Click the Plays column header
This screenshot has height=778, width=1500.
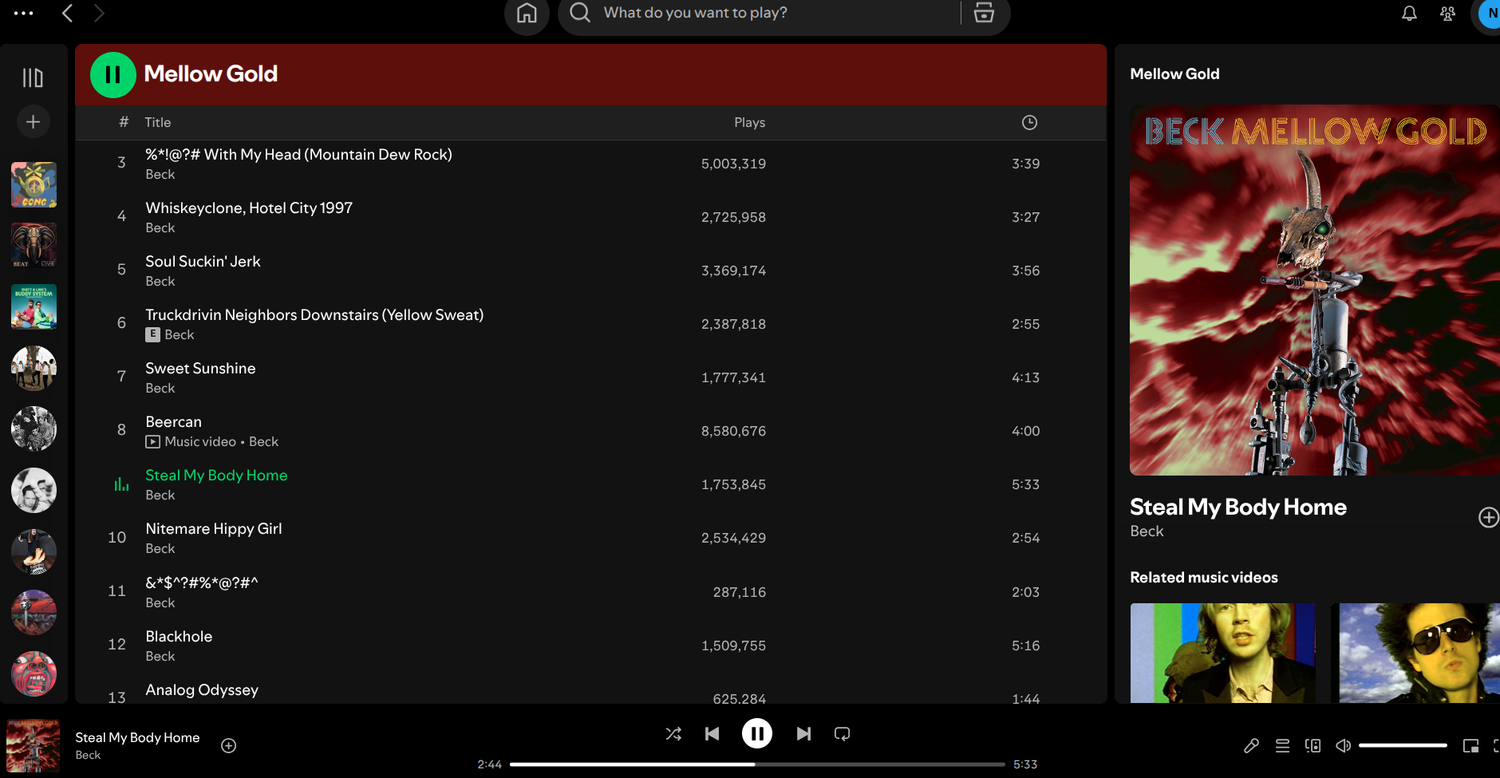coord(749,122)
